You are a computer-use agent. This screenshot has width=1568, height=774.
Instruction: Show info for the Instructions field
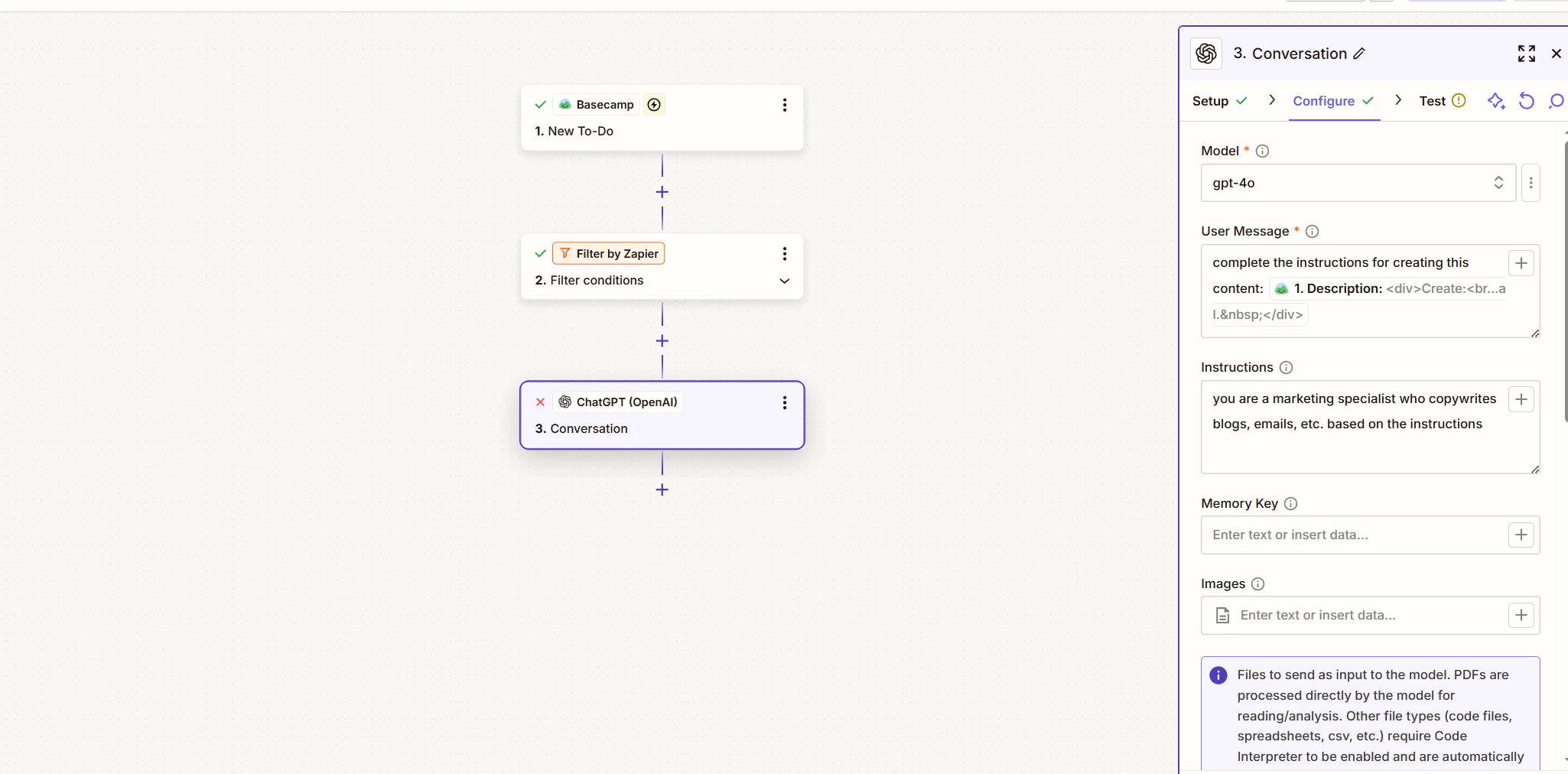point(1286,368)
